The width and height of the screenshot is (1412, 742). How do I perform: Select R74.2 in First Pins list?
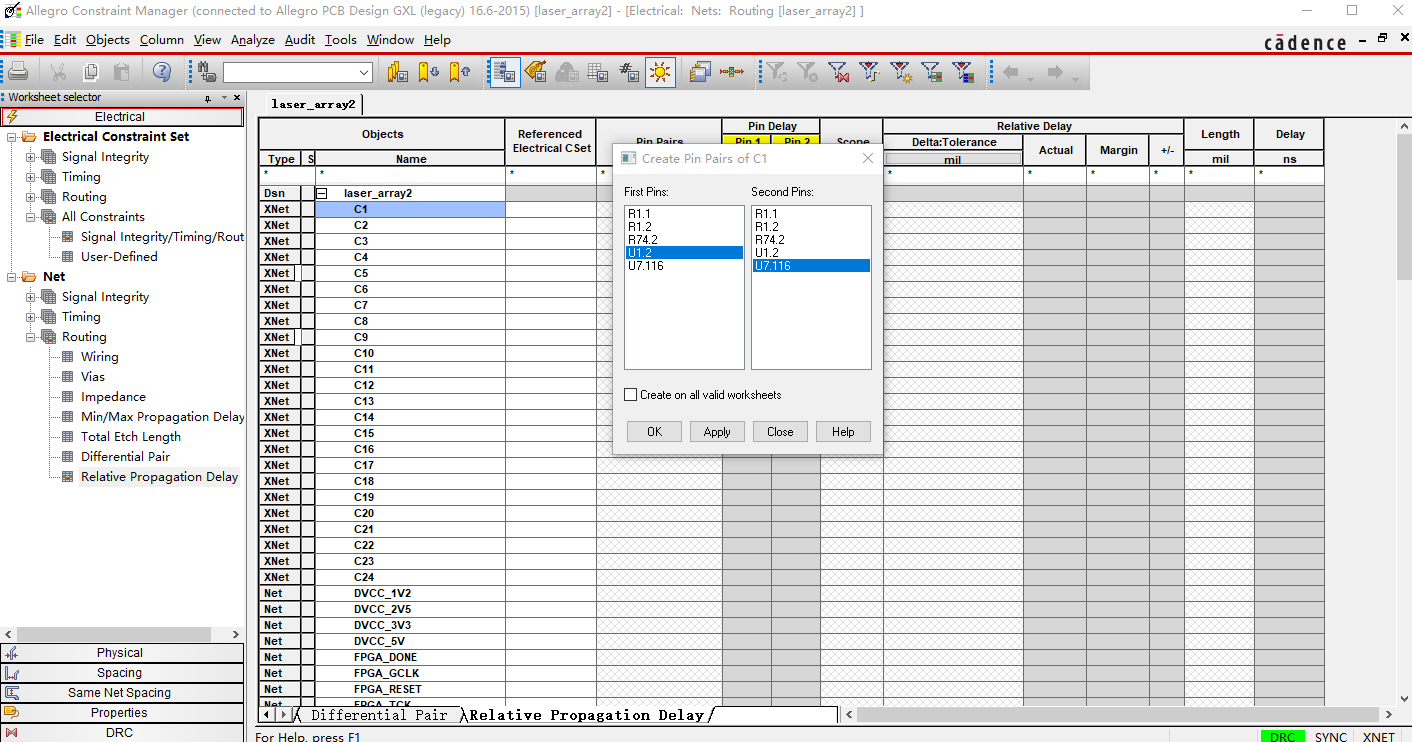[684, 240]
